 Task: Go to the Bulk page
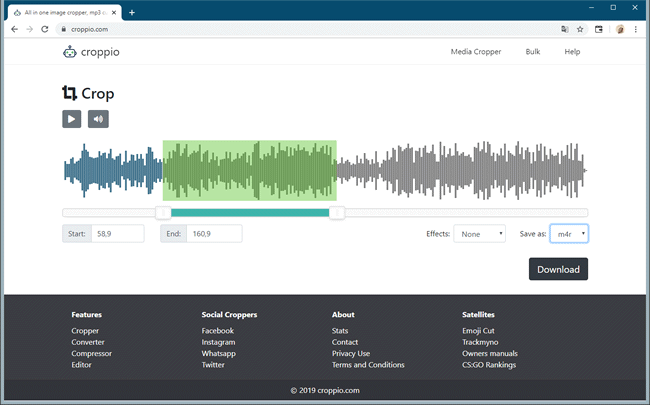pos(532,52)
